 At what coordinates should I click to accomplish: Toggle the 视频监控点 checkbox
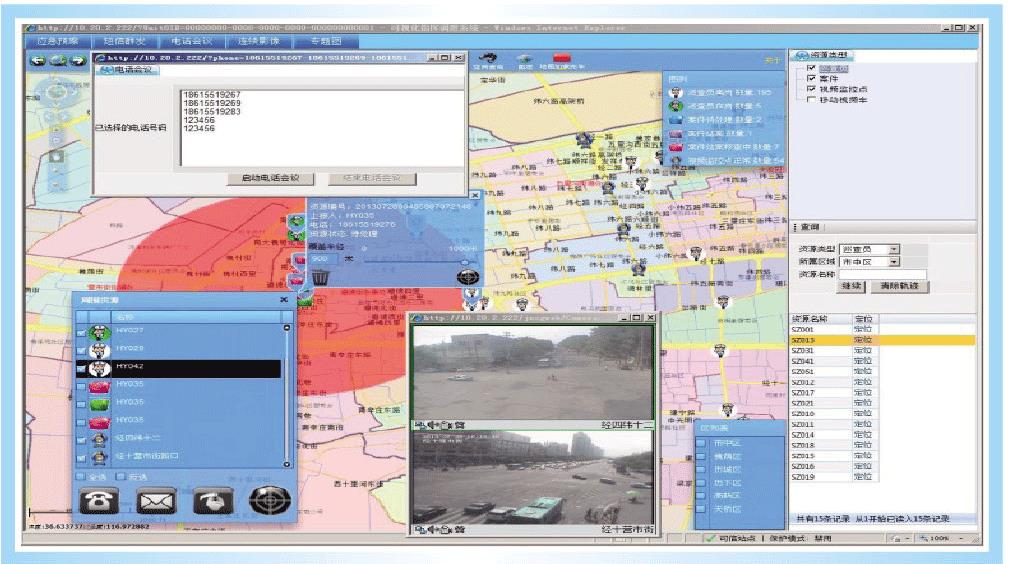[x=811, y=88]
